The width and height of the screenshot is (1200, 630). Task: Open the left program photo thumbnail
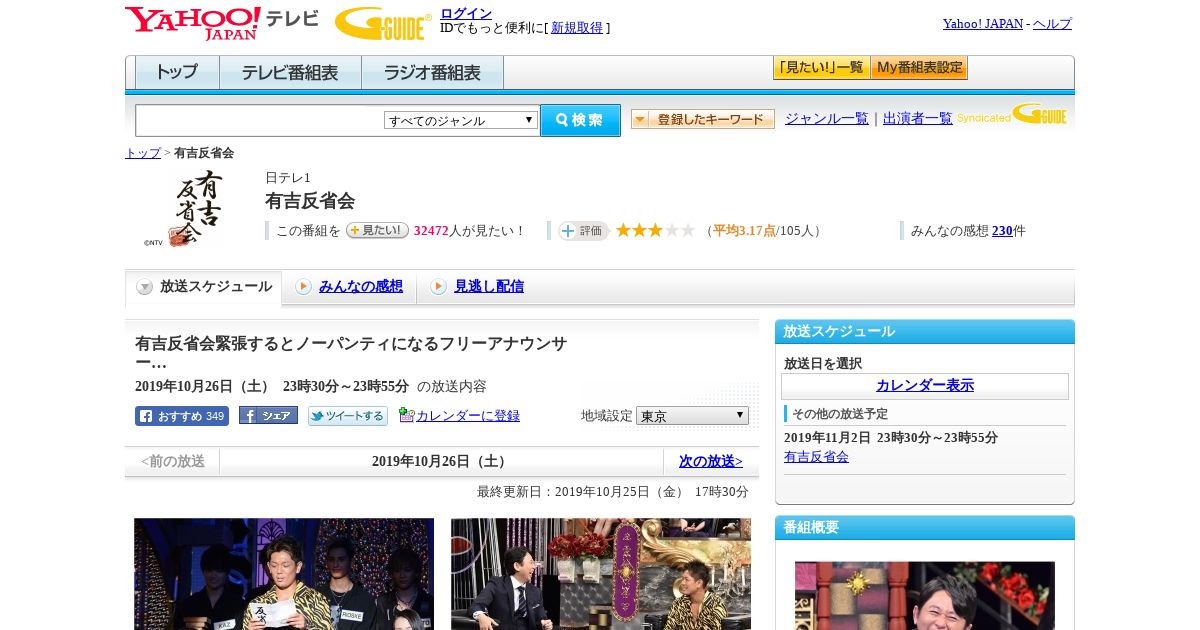(284, 574)
